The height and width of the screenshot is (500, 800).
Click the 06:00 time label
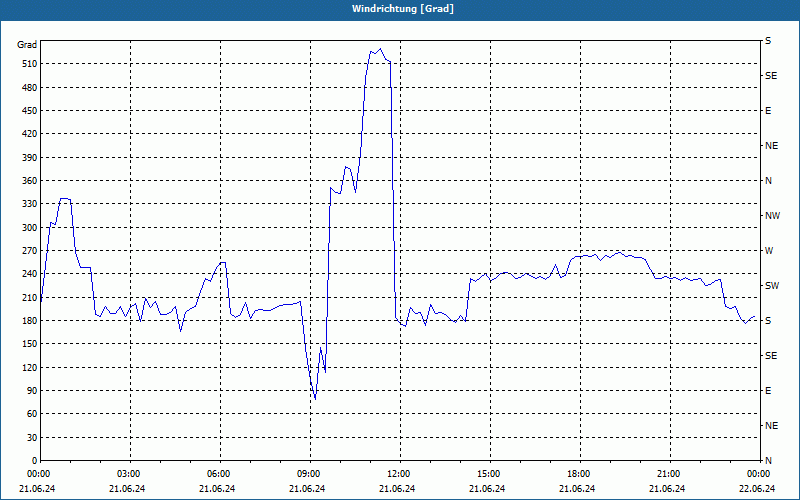tap(218, 474)
